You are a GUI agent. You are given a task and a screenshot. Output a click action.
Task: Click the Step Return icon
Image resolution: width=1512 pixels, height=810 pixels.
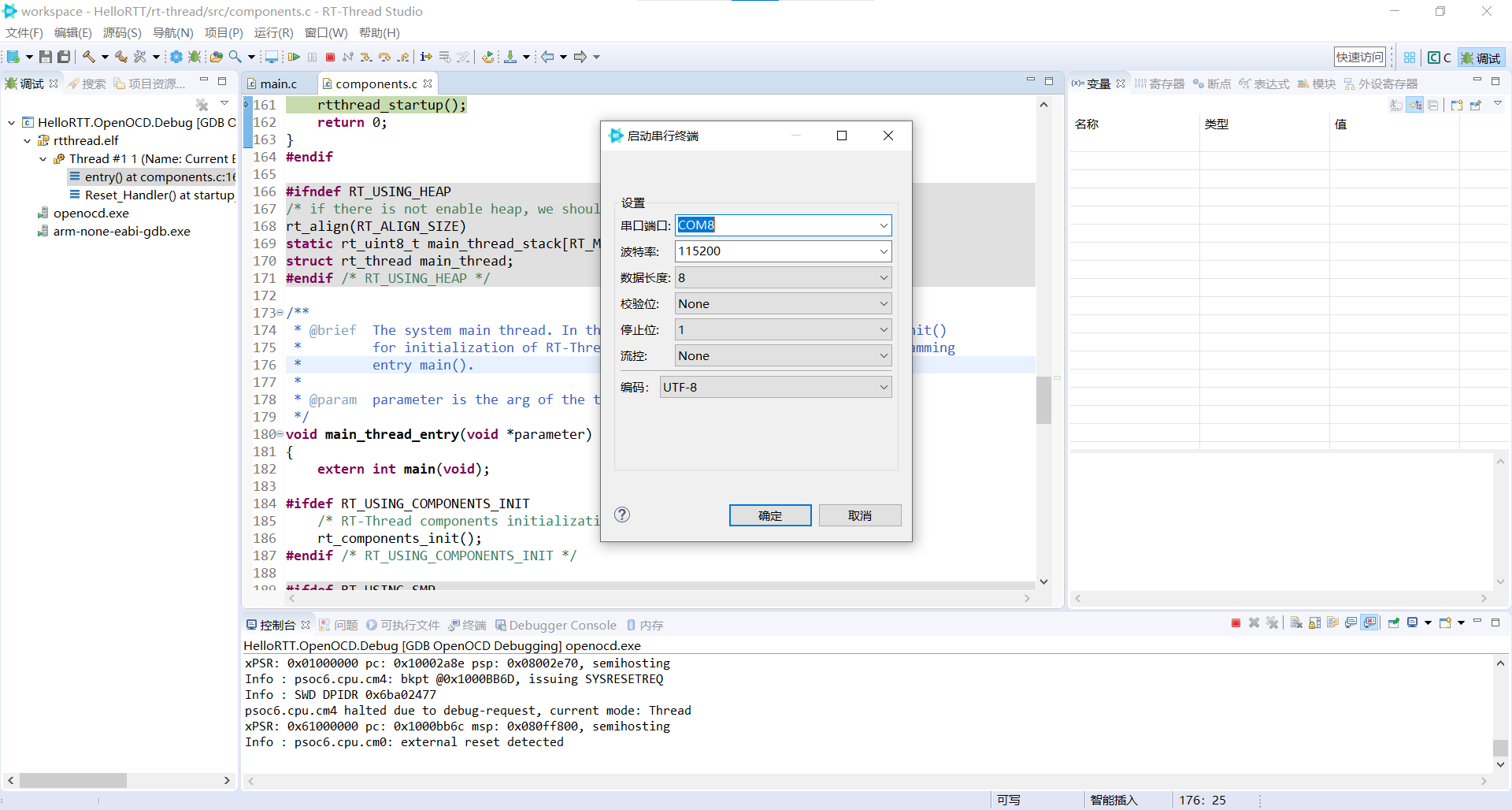pyautogui.click(x=403, y=57)
